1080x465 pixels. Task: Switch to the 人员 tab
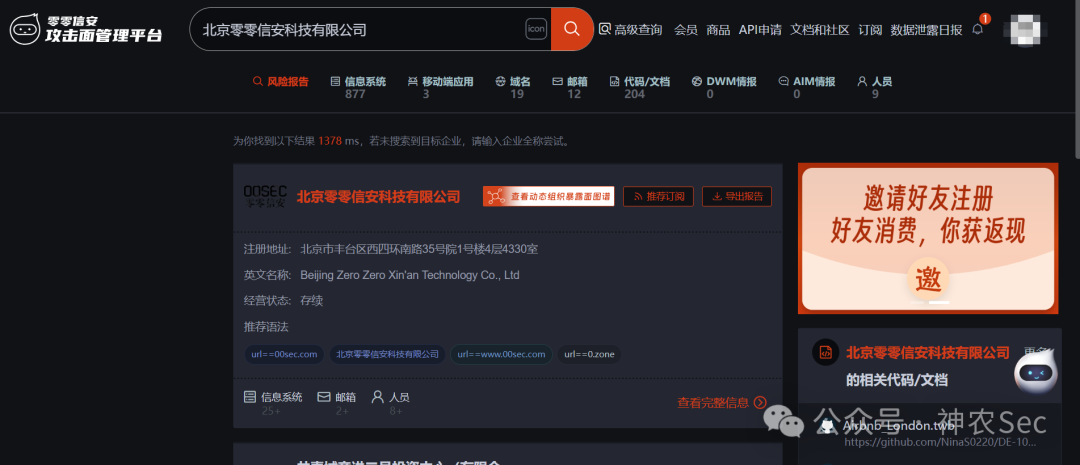875,87
